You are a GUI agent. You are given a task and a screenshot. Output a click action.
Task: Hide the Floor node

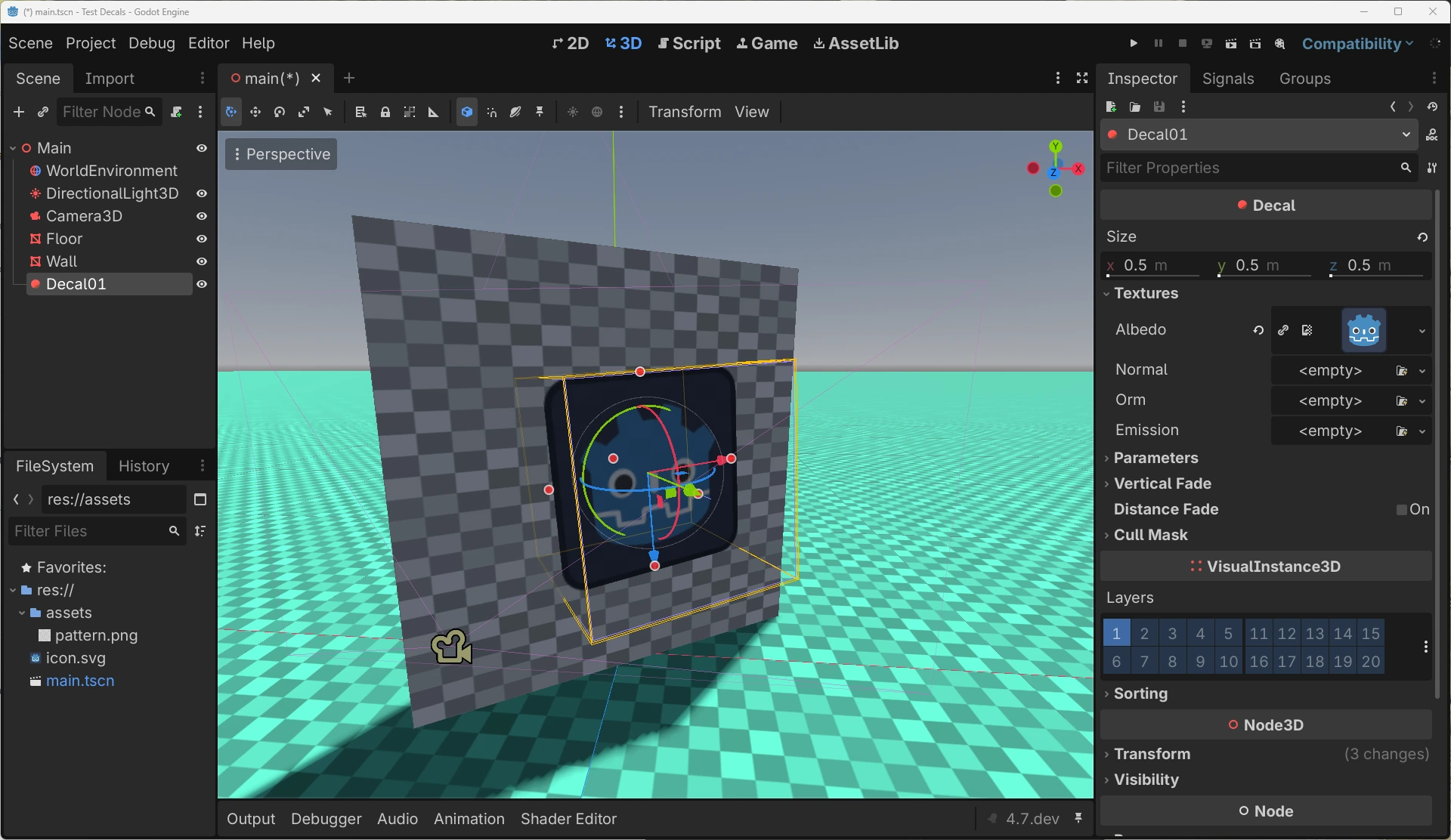pyautogui.click(x=202, y=239)
